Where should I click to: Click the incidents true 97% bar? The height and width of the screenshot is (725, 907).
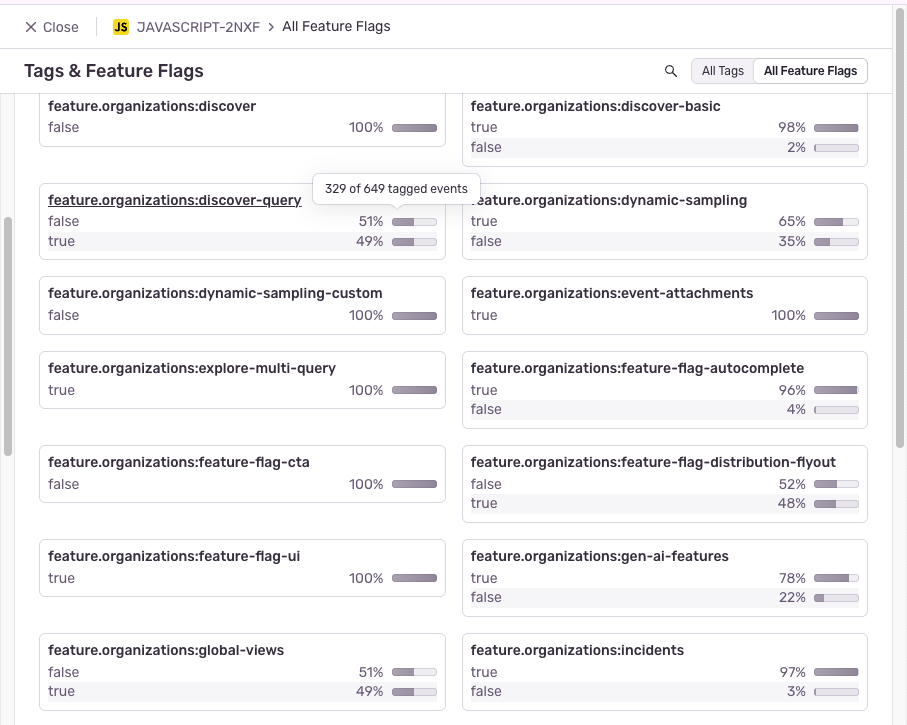(836, 672)
